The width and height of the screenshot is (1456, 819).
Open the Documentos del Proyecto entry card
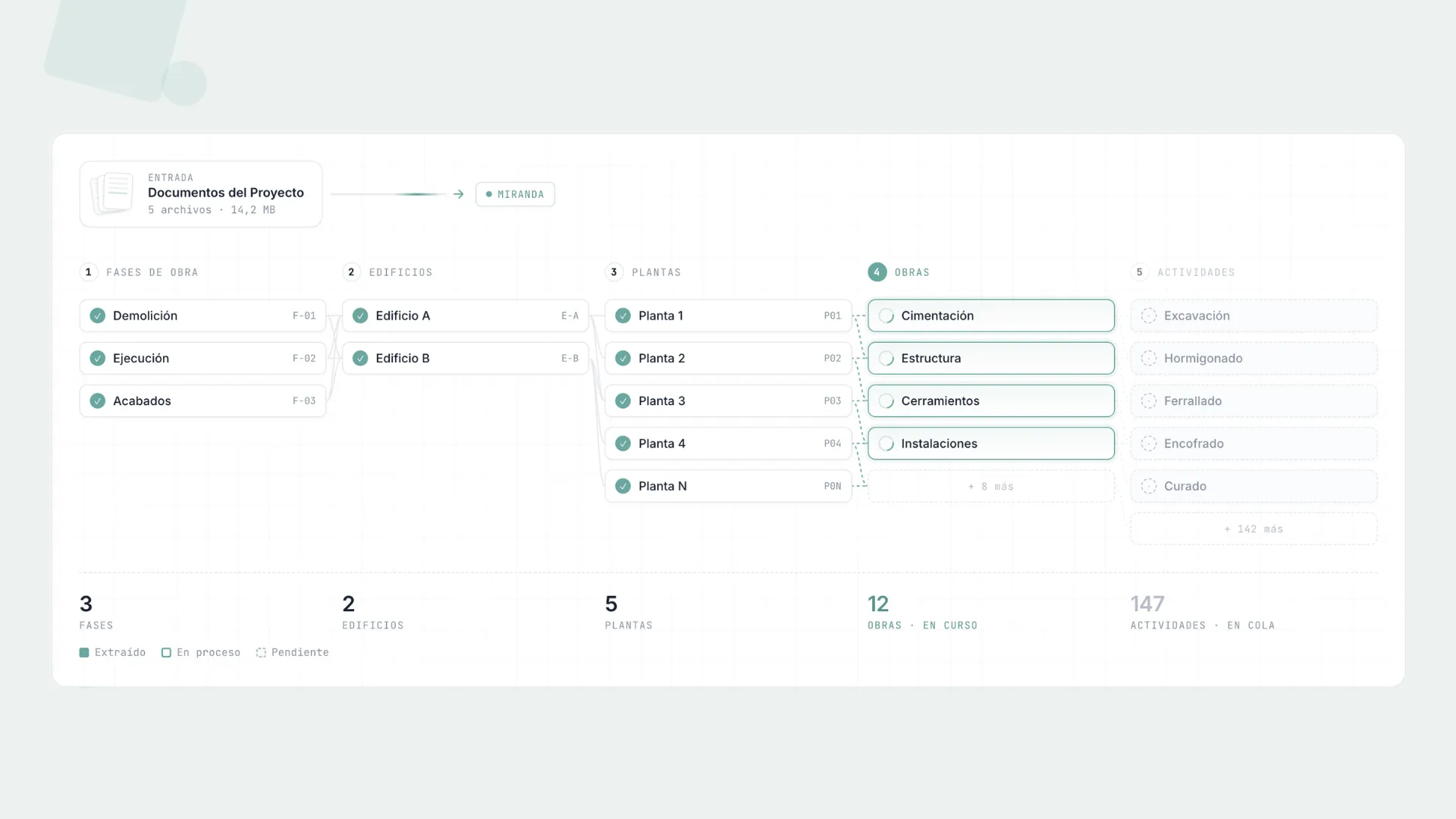click(x=201, y=194)
